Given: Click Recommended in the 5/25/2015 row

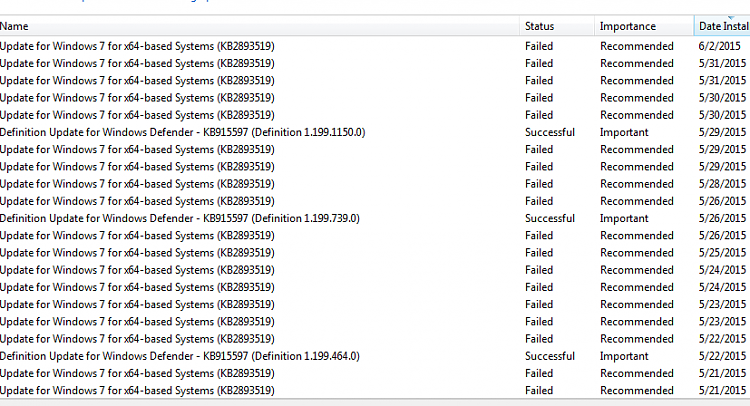Looking at the screenshot, I should tap(637, 252).
